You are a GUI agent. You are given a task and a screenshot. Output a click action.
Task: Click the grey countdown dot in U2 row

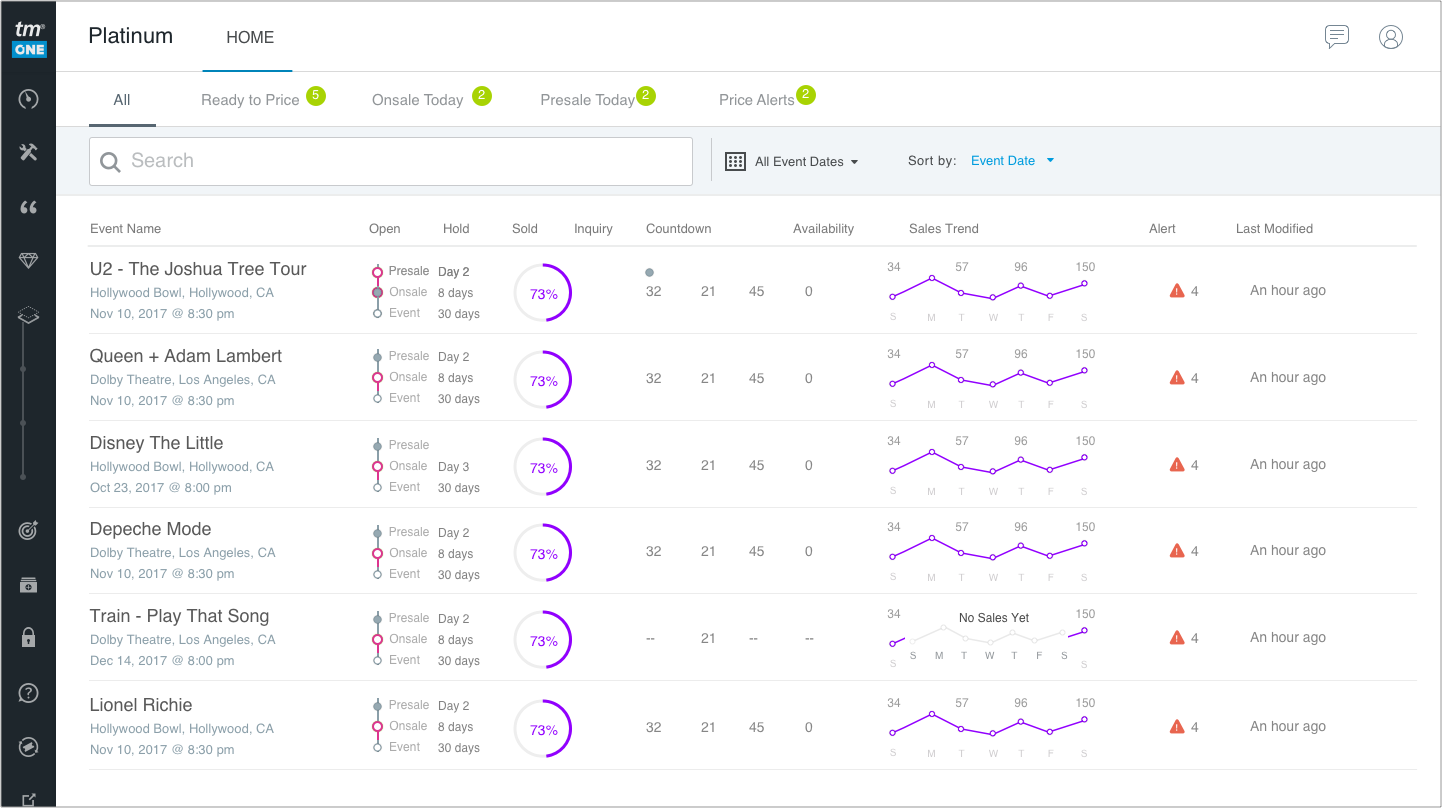[x=650, y=272]
